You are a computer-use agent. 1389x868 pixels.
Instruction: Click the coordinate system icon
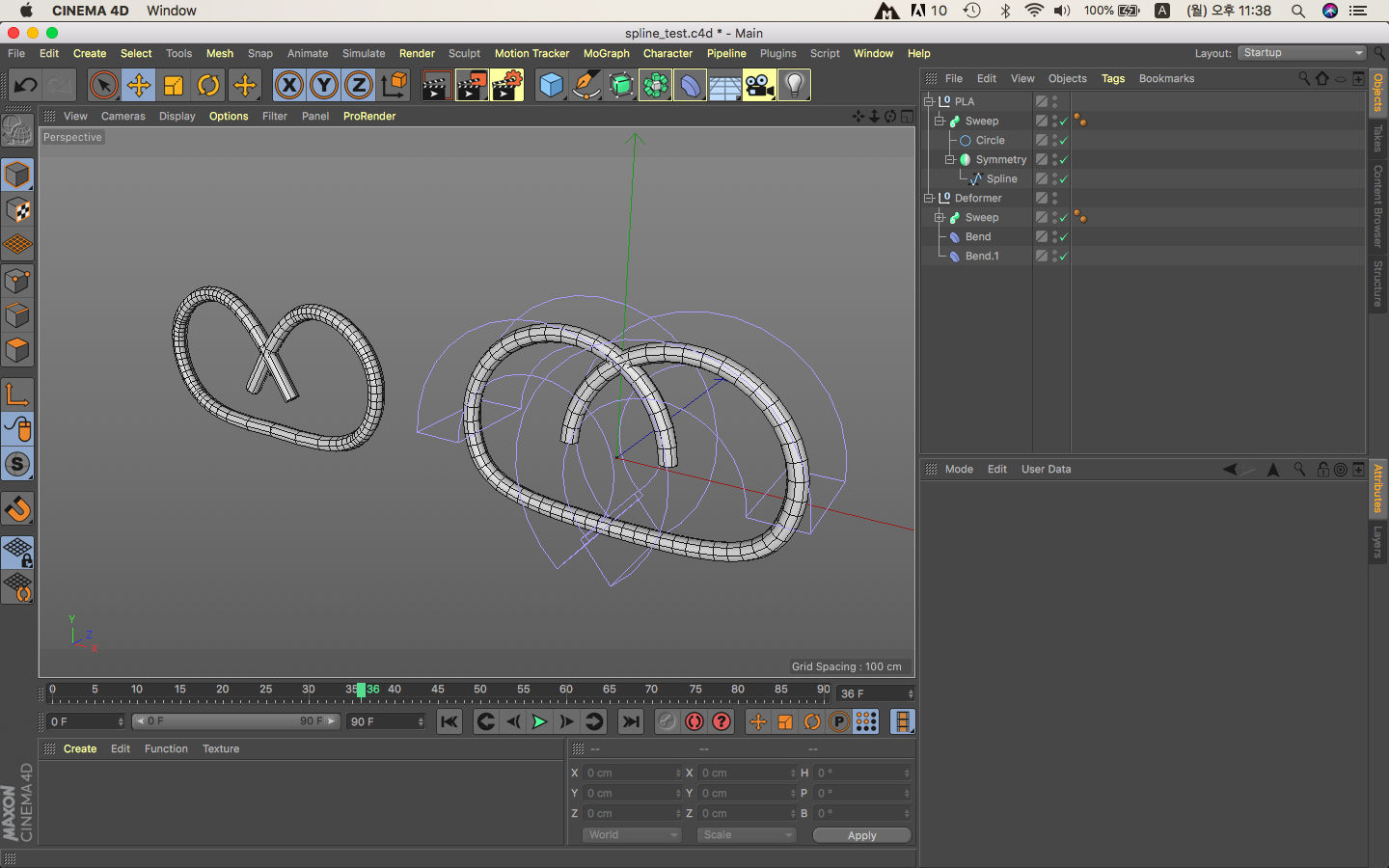coord(394,85)
